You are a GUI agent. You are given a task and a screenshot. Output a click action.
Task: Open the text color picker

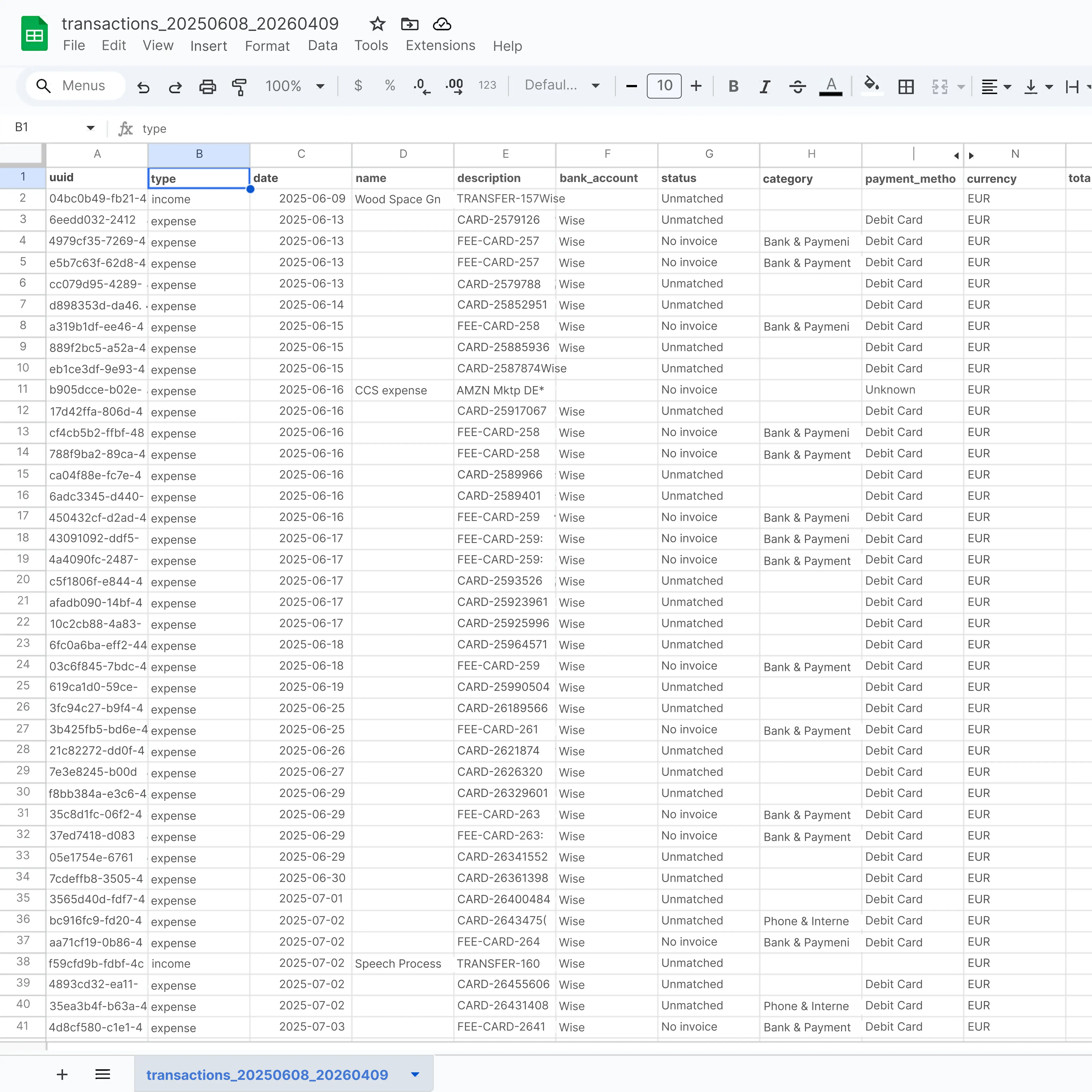pyautogui.click(x=830, y=86)
